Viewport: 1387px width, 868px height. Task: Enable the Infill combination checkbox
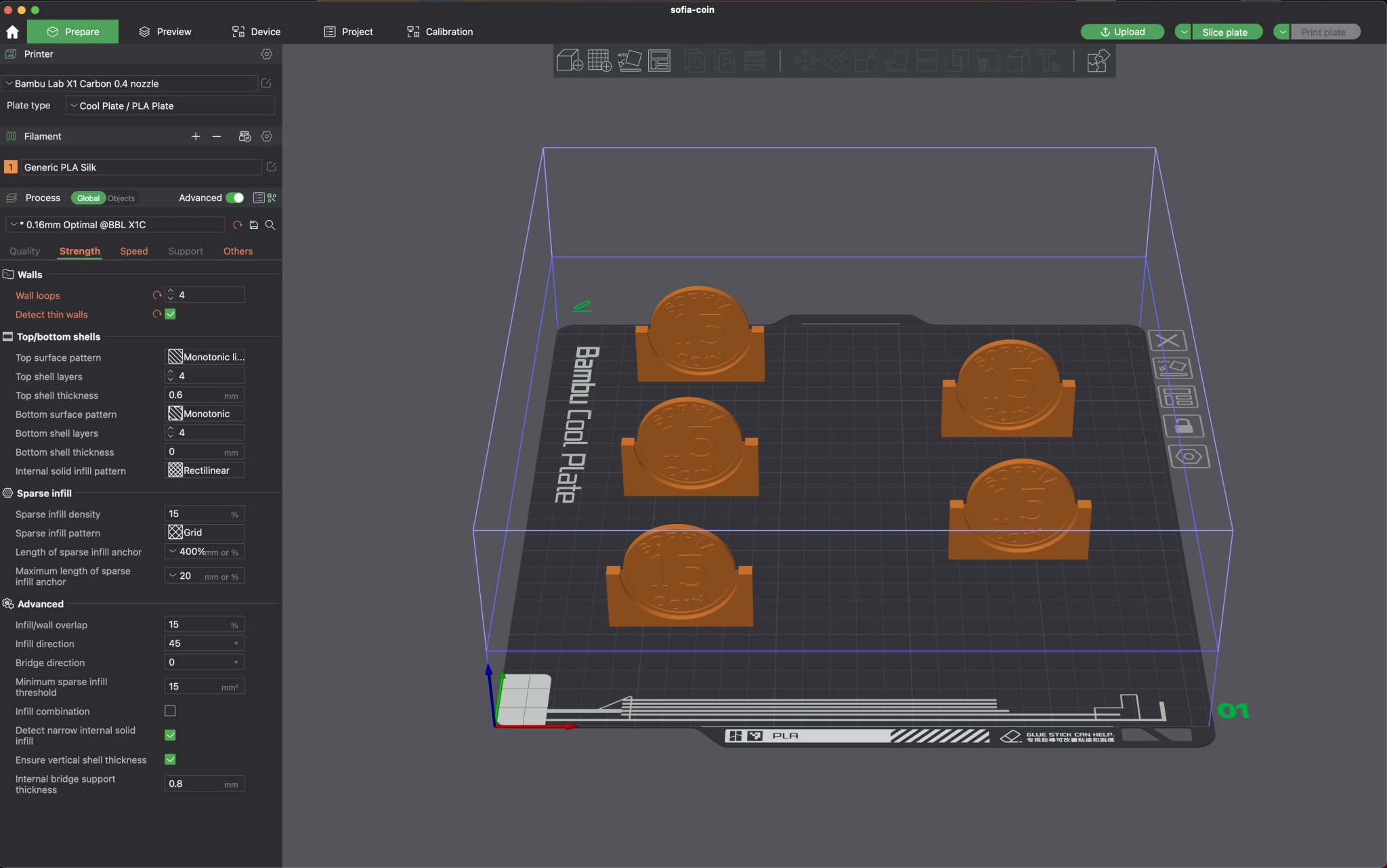click(x=171, y=711)
